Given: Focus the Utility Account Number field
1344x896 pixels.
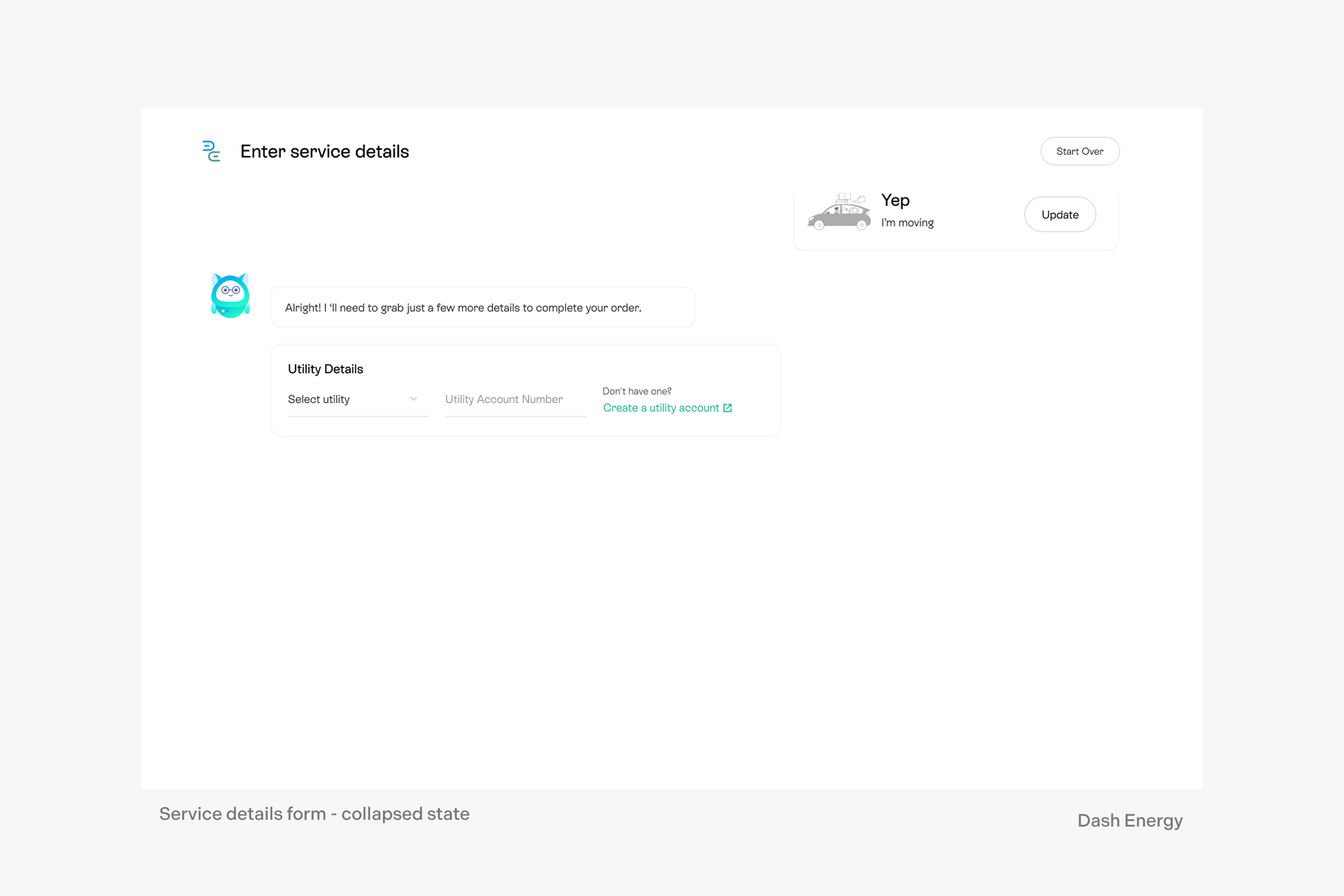Looking at the screenshot, I should tap(514, 399).
